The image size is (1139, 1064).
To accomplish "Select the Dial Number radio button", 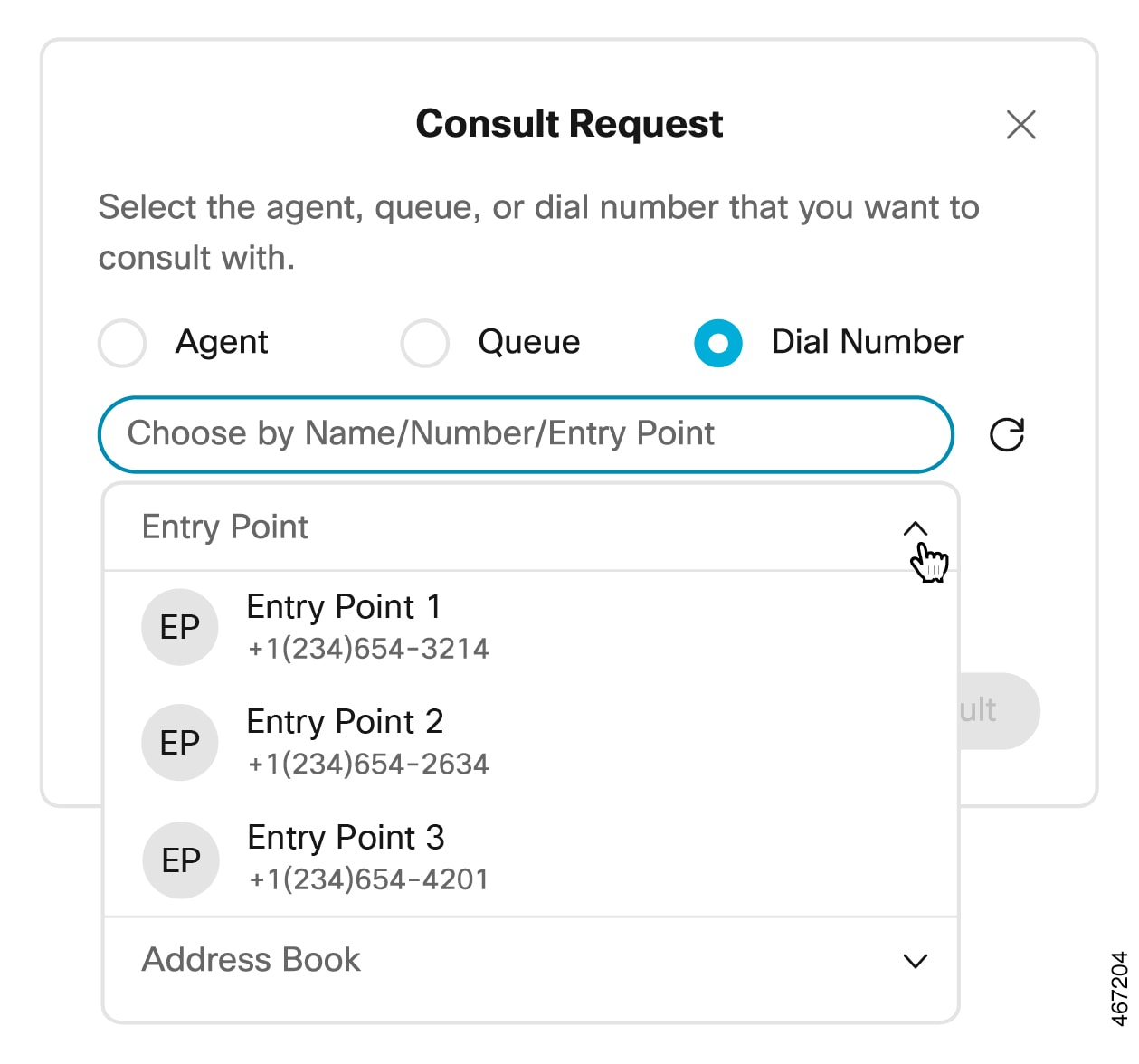I will click(x=718, y=343).
